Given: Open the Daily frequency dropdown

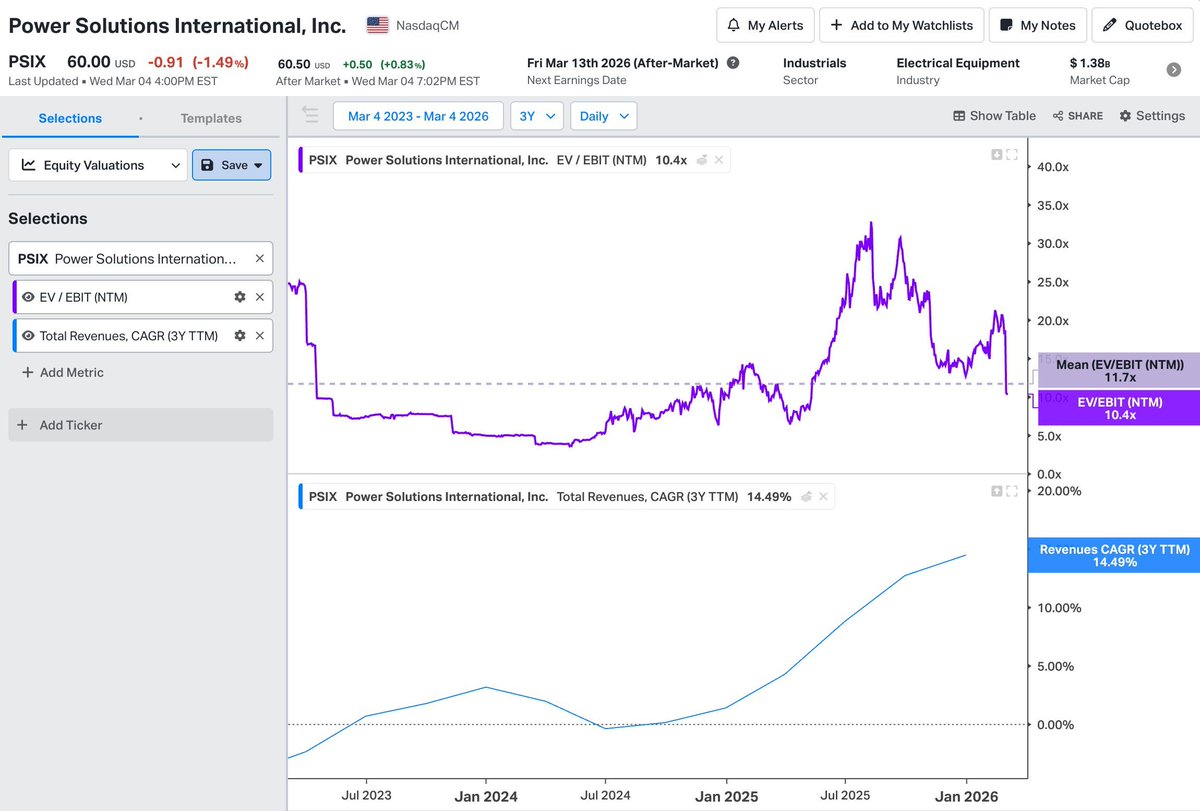Looking at the screenshot, I should click(603, 116).
